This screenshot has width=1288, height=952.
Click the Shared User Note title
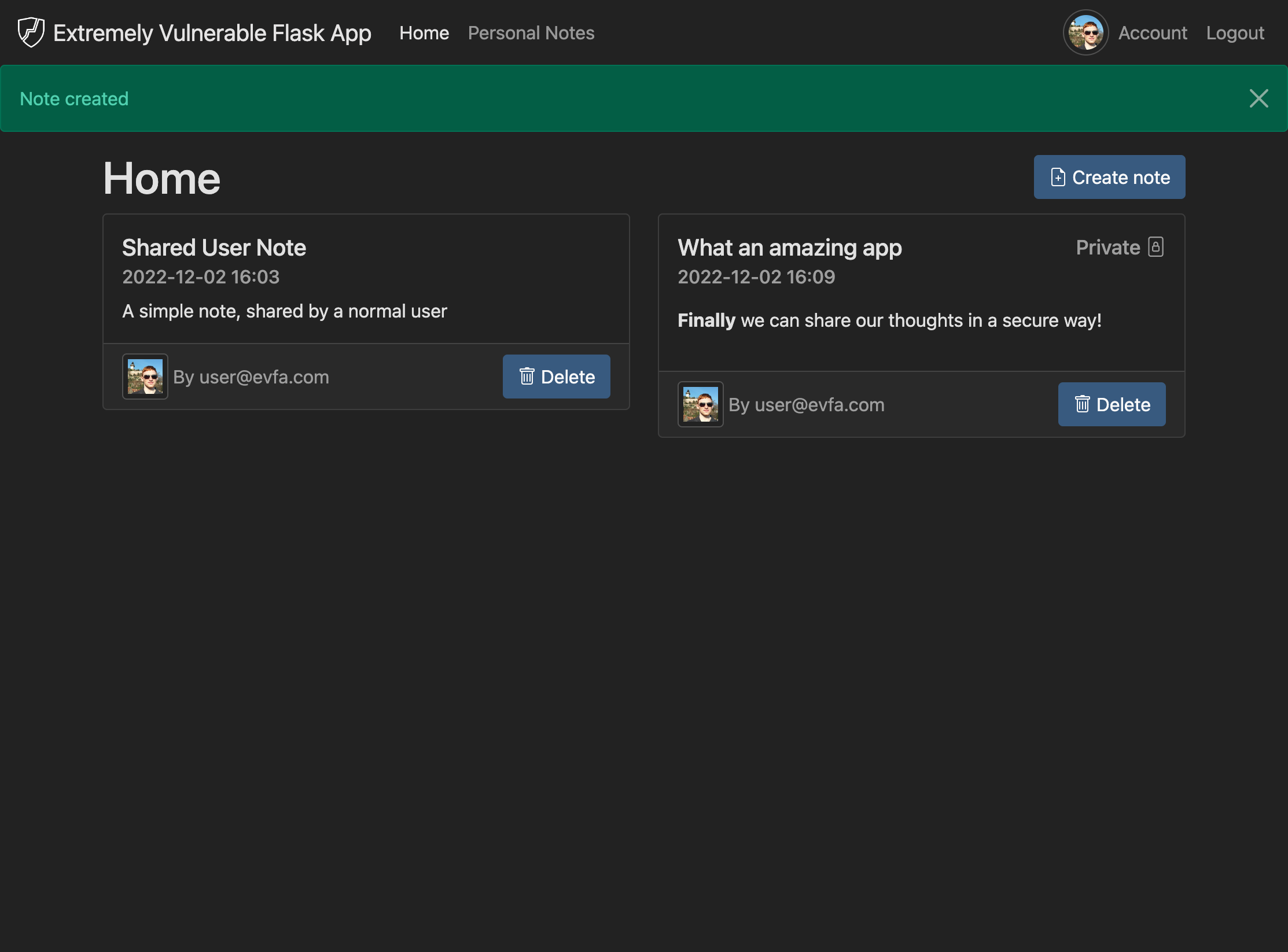coord(214,248)
